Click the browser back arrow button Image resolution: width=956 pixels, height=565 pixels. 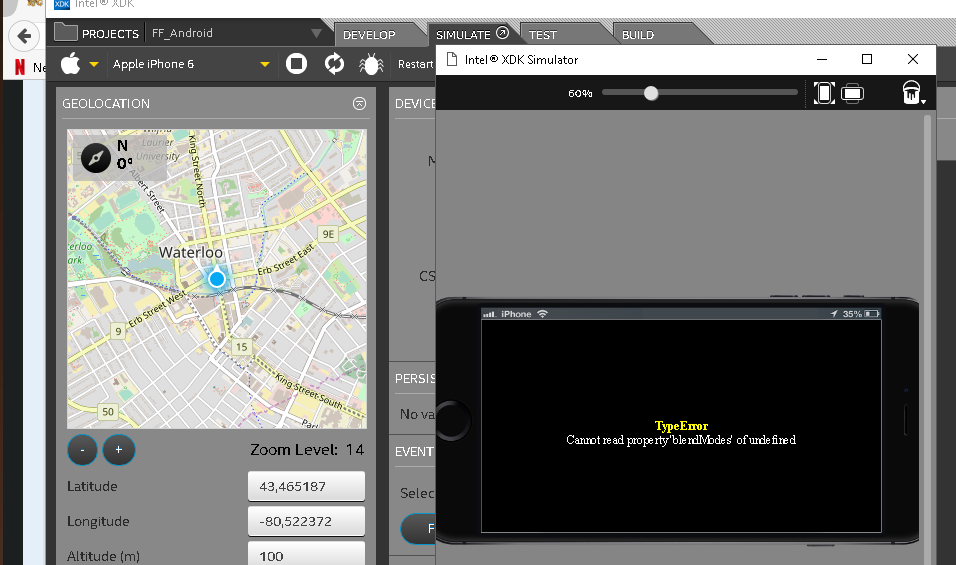pyautogui.click(x=24, y=36)
